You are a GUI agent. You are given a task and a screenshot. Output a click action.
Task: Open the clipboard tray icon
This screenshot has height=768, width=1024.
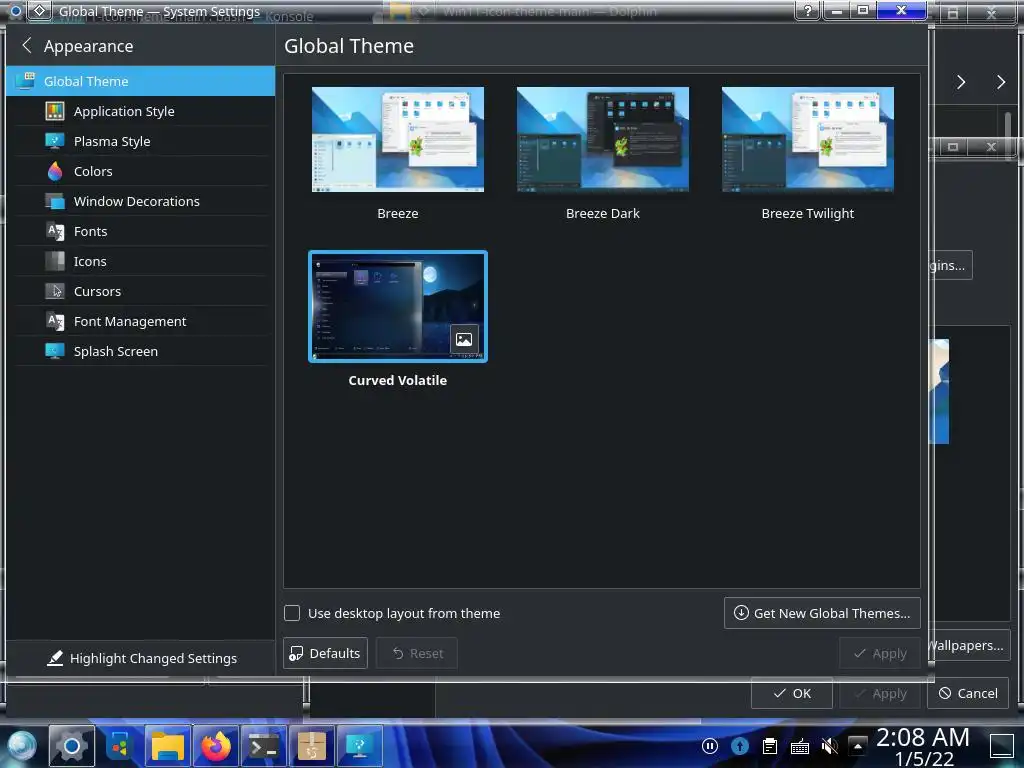(770, 746)
